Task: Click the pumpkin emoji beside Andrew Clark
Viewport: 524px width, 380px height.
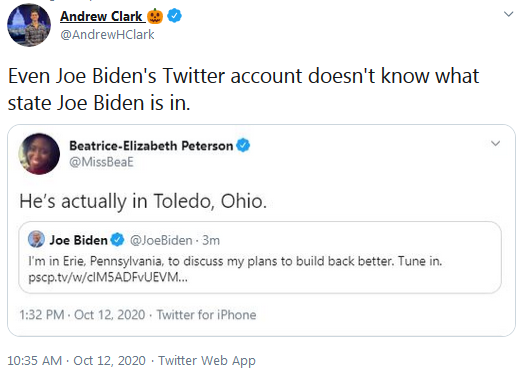Action: (155, 16)
